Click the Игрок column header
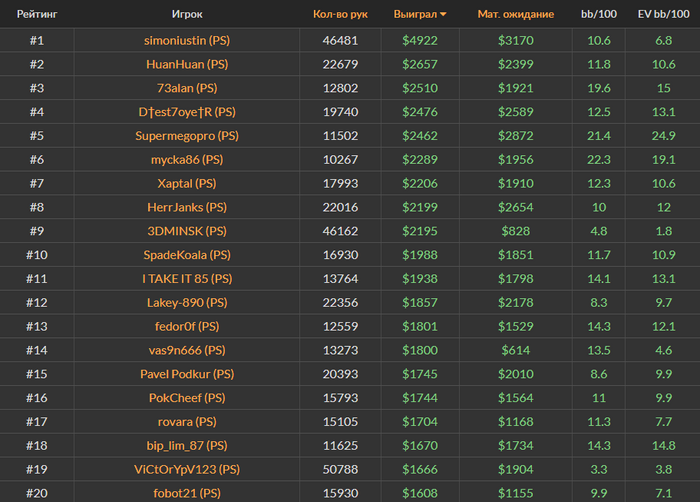This screenshot has height=502, width=700. [x=187, y=14]
